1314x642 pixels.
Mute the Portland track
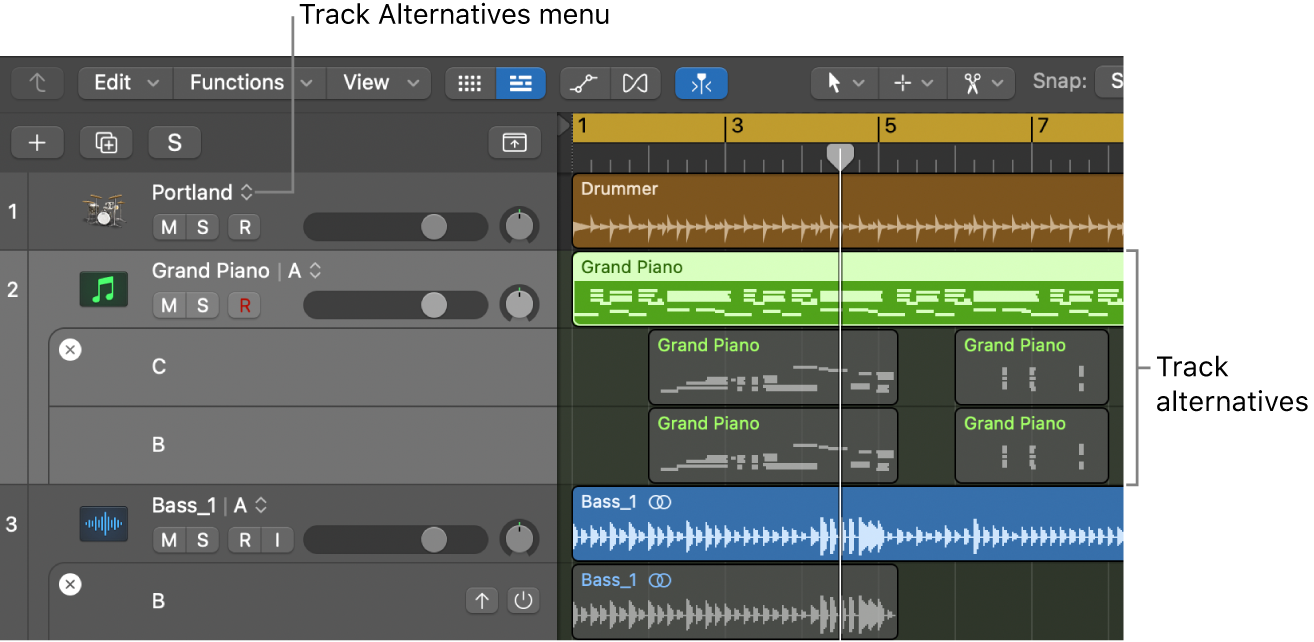click(169, 227)
